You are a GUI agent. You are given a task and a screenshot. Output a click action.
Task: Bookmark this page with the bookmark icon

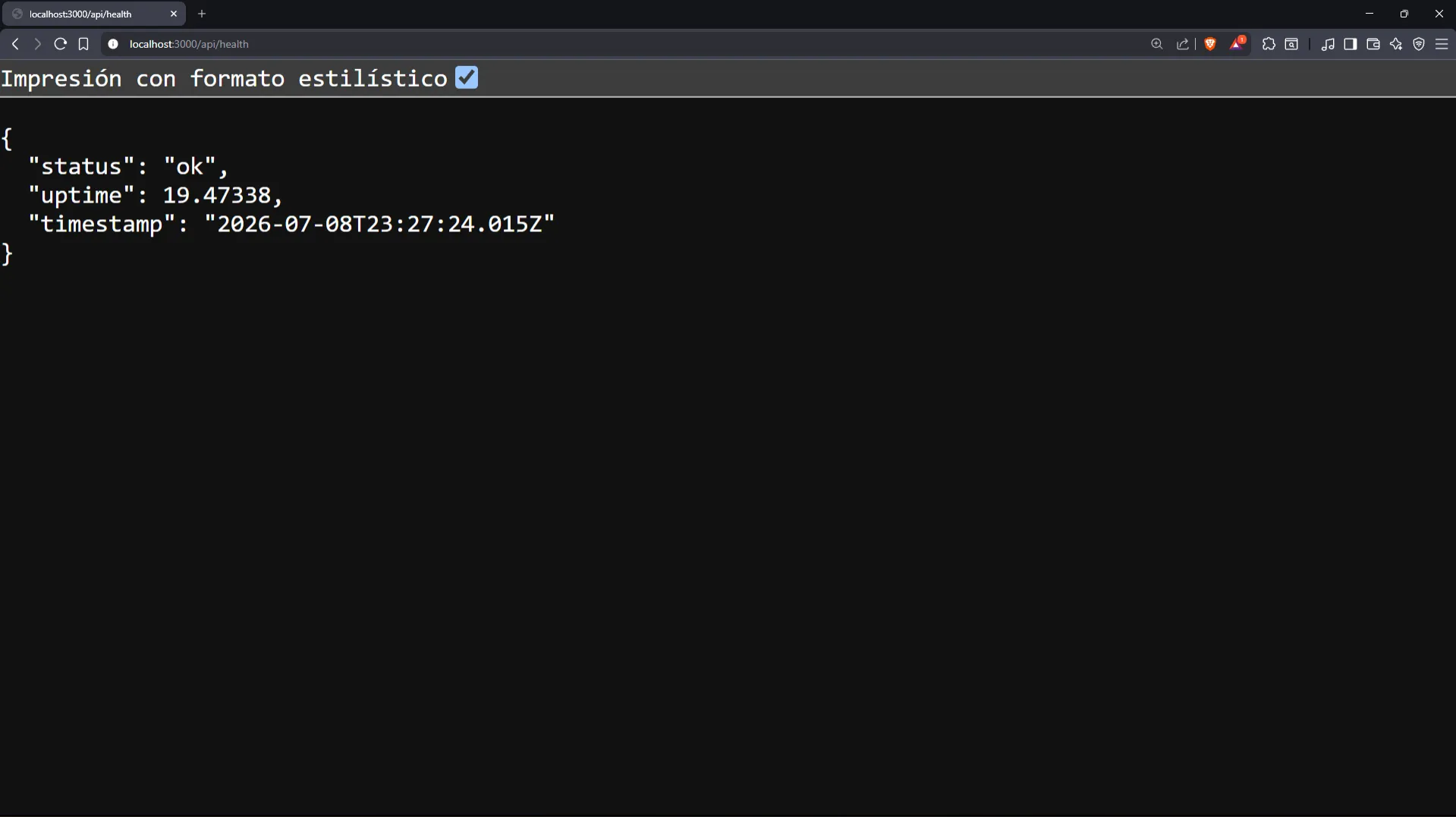point(83,44)
